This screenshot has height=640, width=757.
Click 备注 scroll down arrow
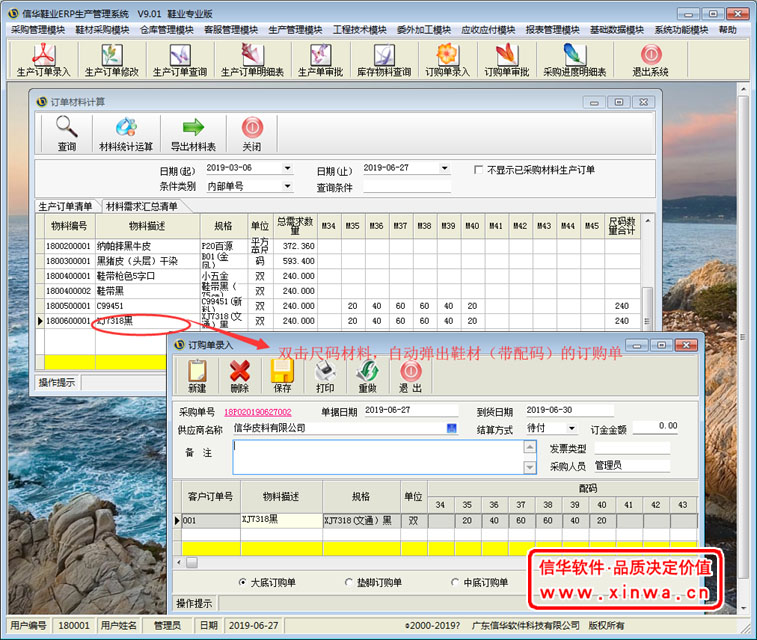[x=530, y=467]
